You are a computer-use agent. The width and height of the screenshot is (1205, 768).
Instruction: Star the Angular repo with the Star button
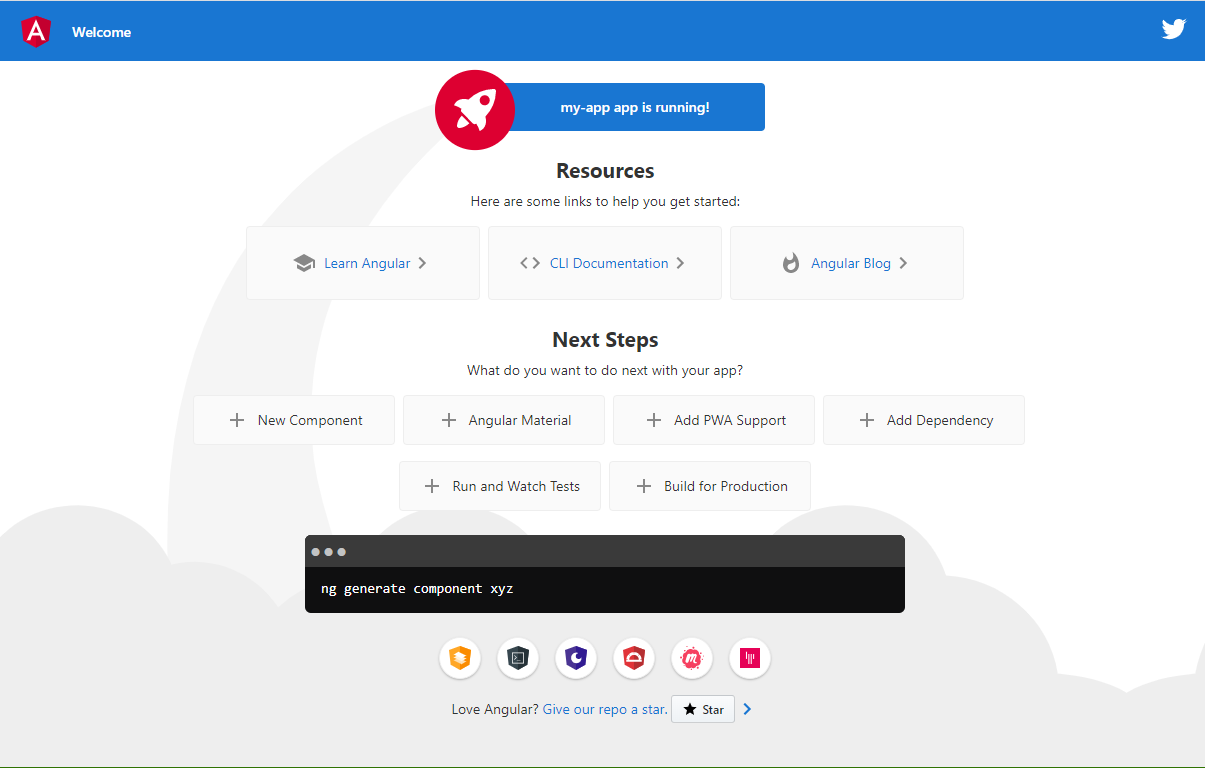click(x=703, y=709)
